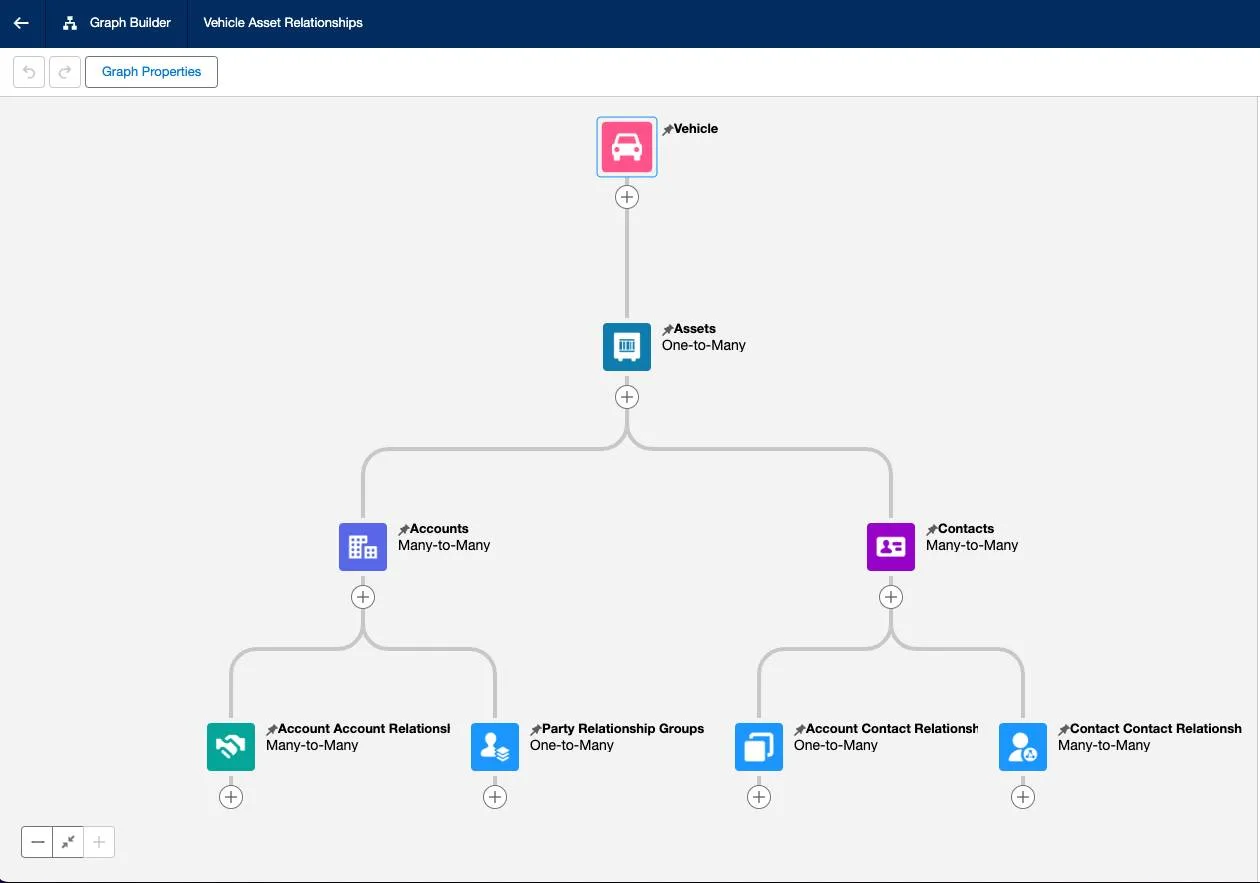Click the pin beside Account Contact Relationship

[x=799, y=730]
